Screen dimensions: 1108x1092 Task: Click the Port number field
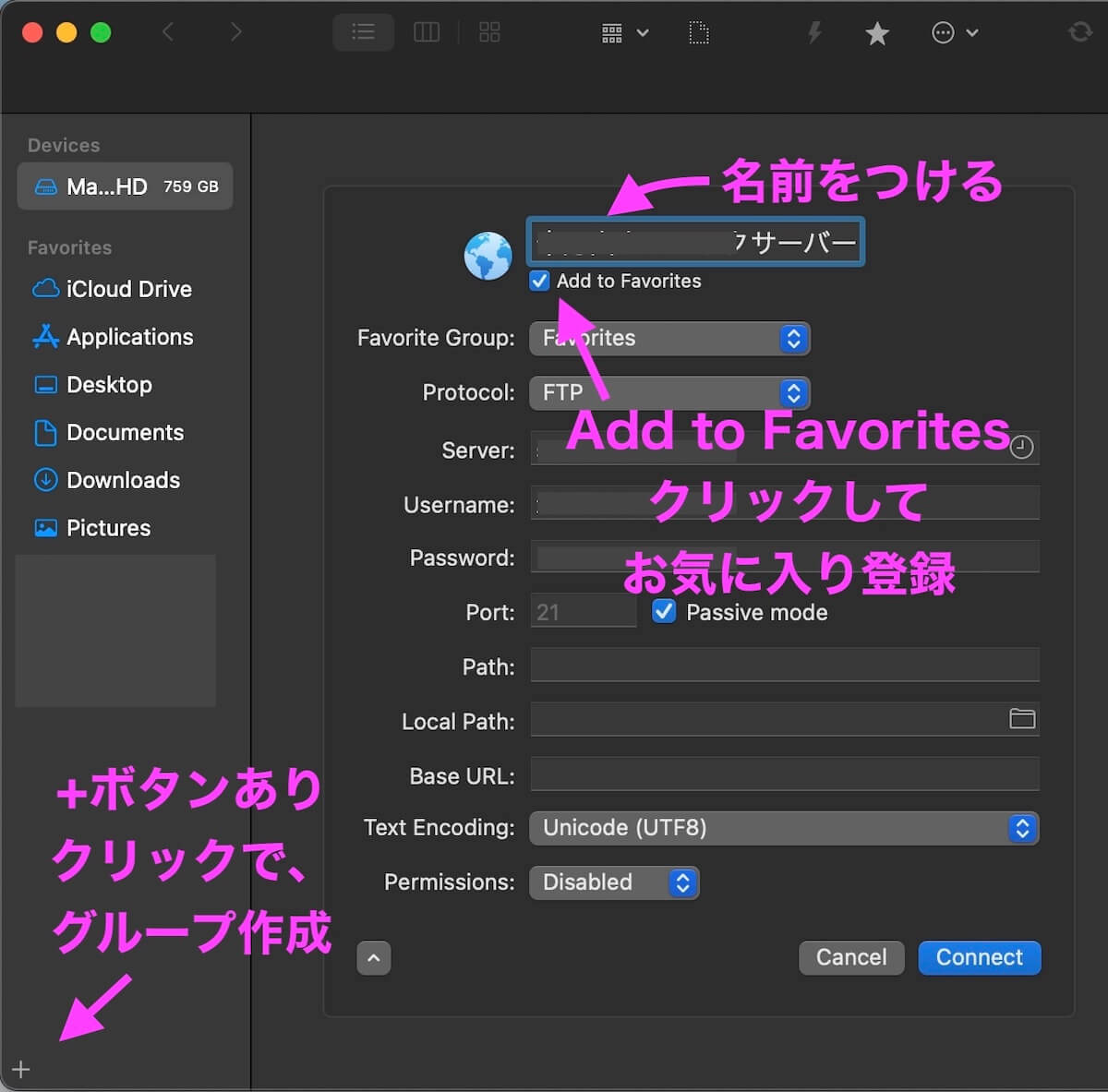tap(584, 612)
